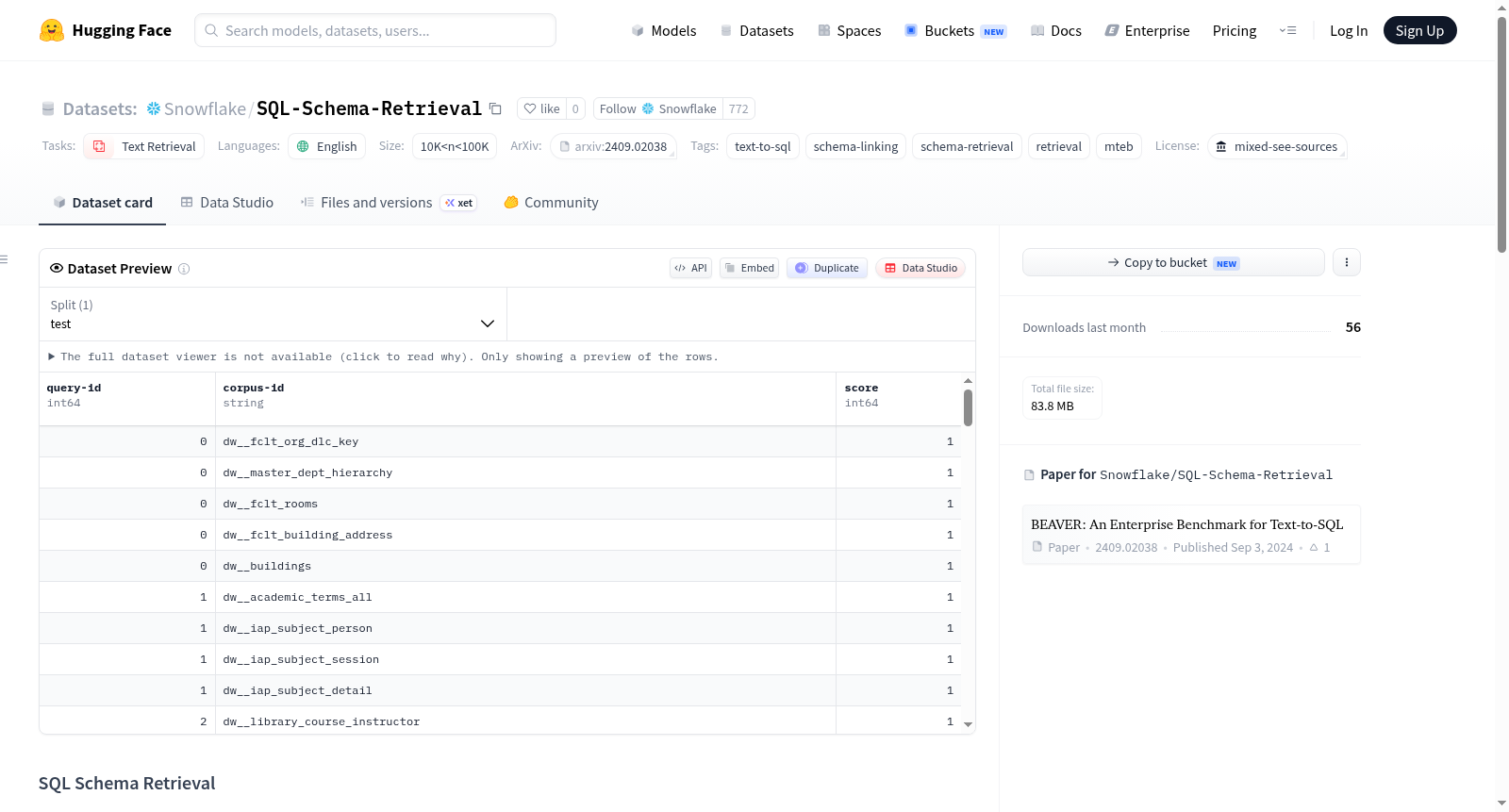The height and width of the screenshot is (812, 1509).
Task: Click the mixed-see-sources license tag
Action: click(x=1277, y=146)
